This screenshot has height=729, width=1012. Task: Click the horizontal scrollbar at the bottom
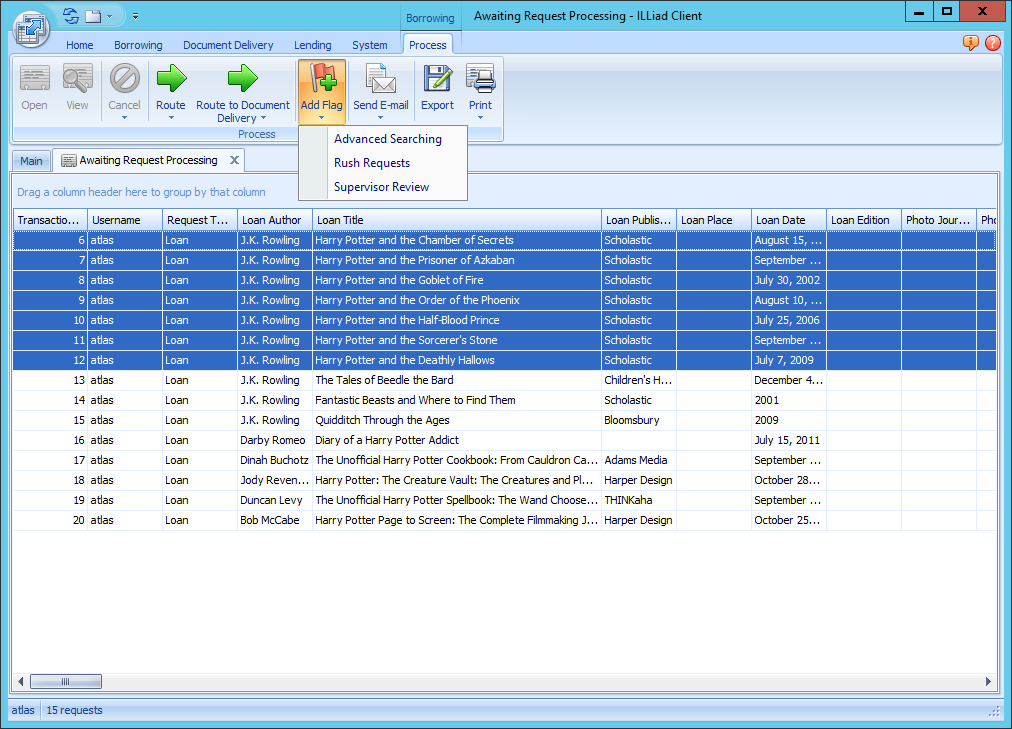coord(66,681)
